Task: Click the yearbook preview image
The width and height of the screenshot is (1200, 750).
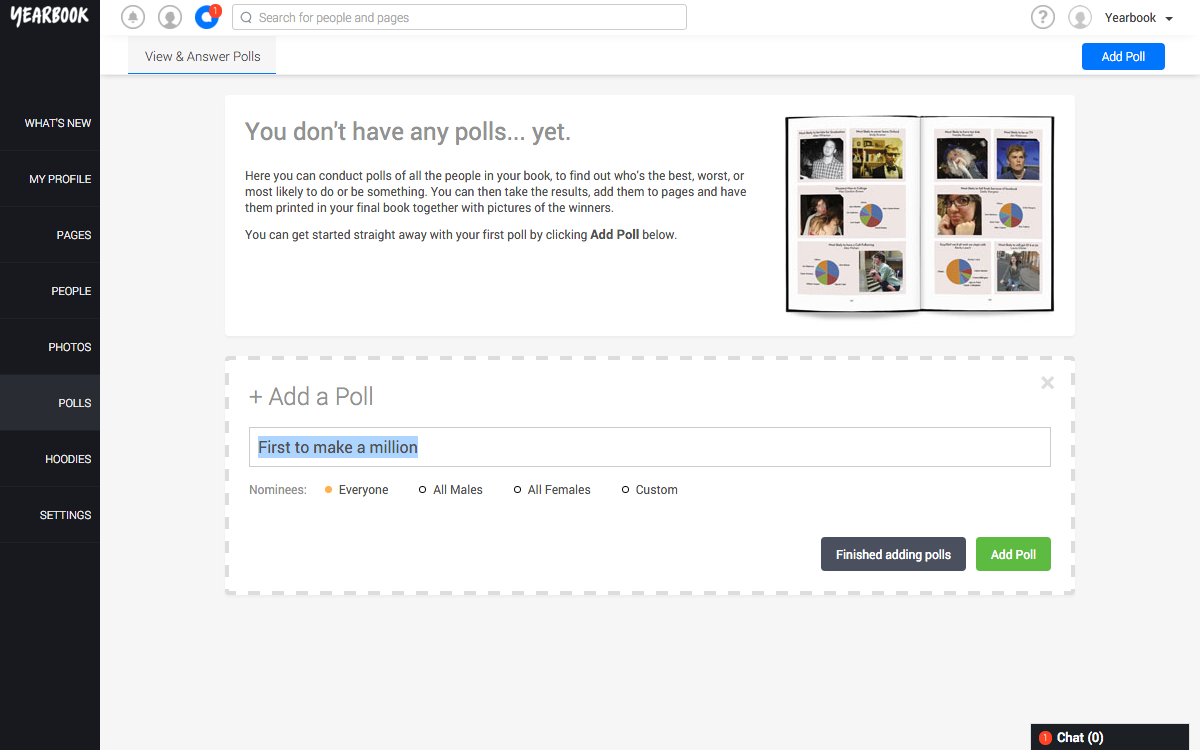Action: [920, 214]
